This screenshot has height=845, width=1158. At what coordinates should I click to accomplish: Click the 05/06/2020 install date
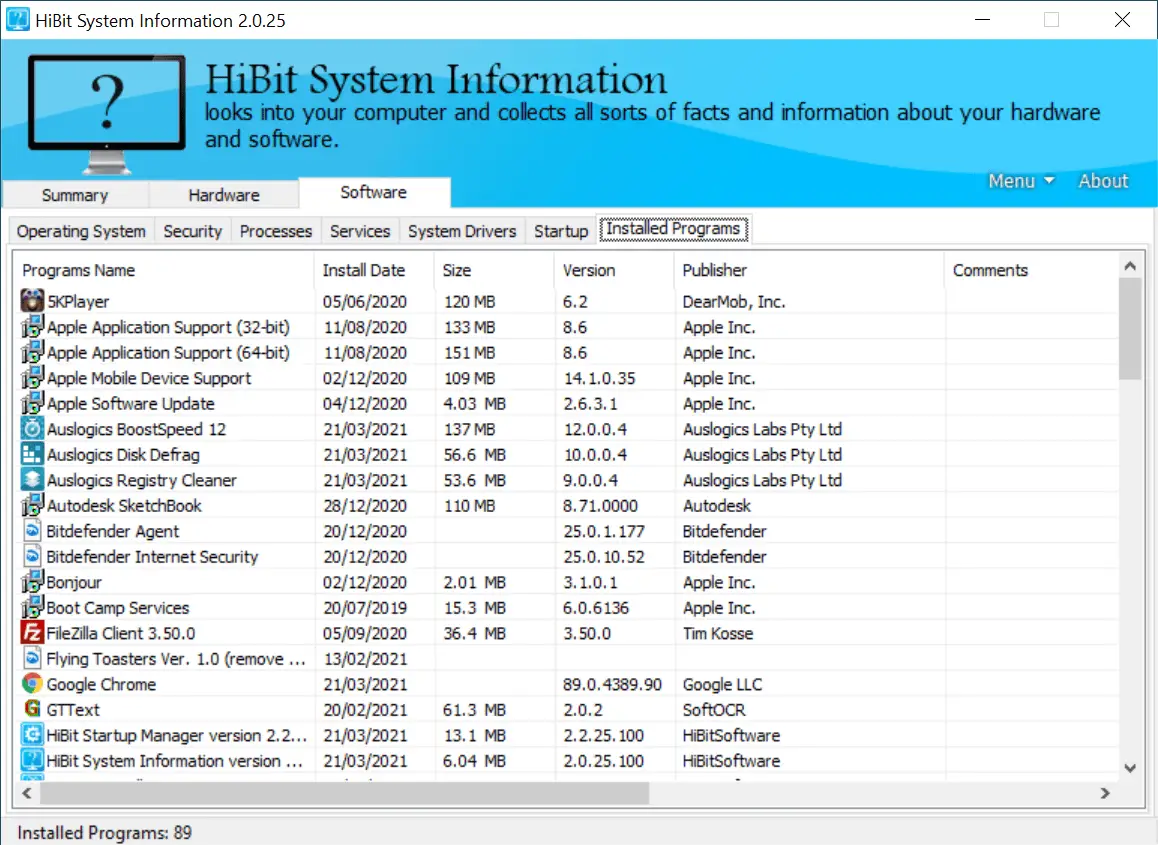tap(364, 301)
